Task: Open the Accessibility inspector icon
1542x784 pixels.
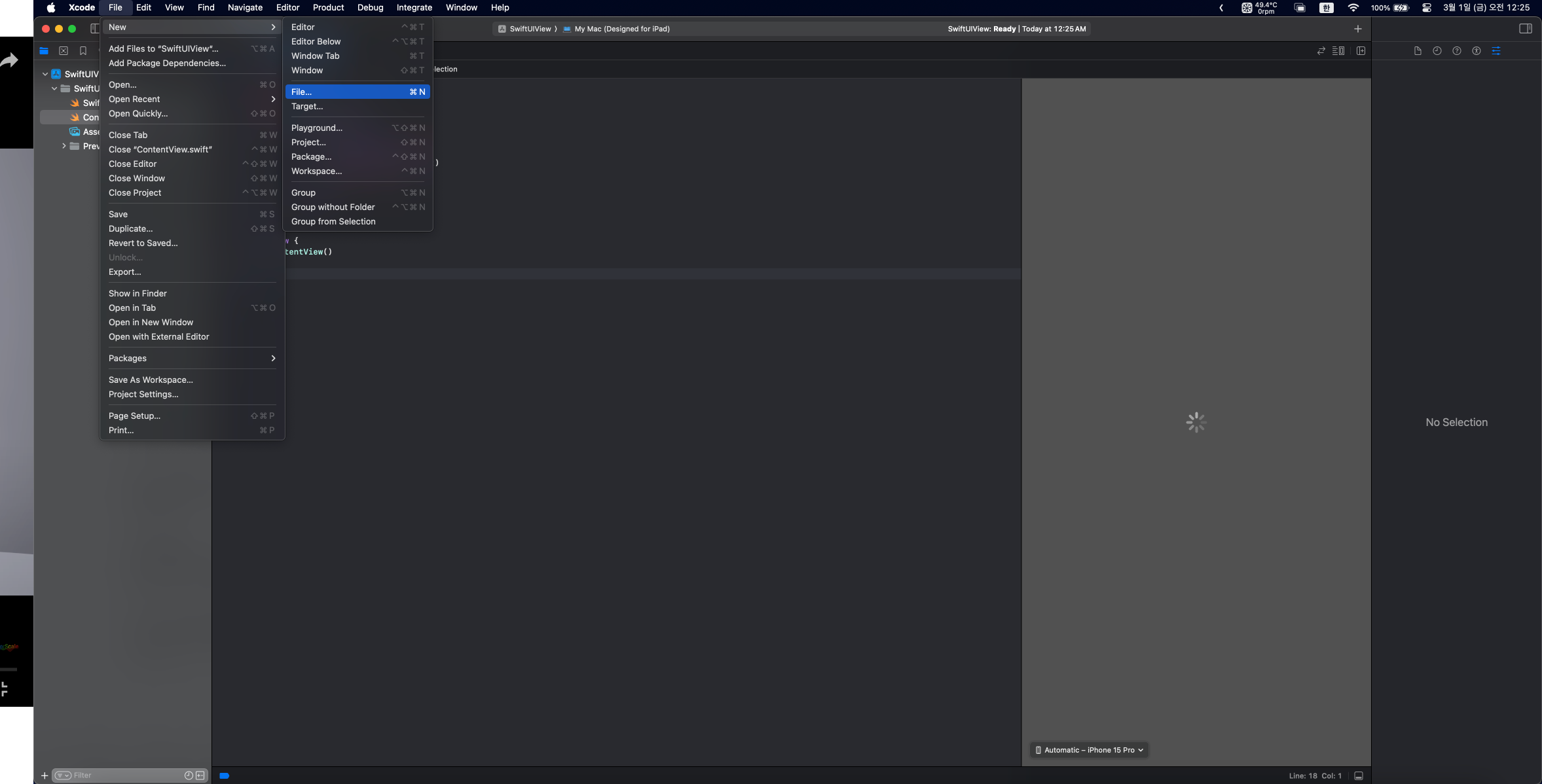Action: point(1477,51)
